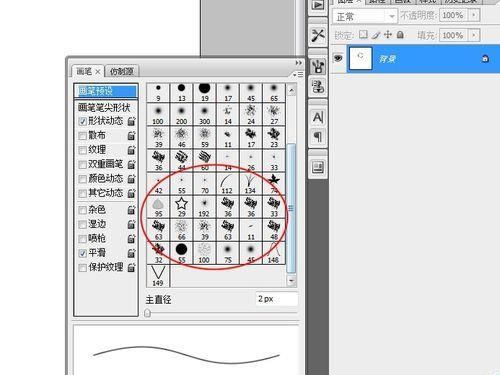Enable the 保护纹理 checkbox

tap(83, 268)
